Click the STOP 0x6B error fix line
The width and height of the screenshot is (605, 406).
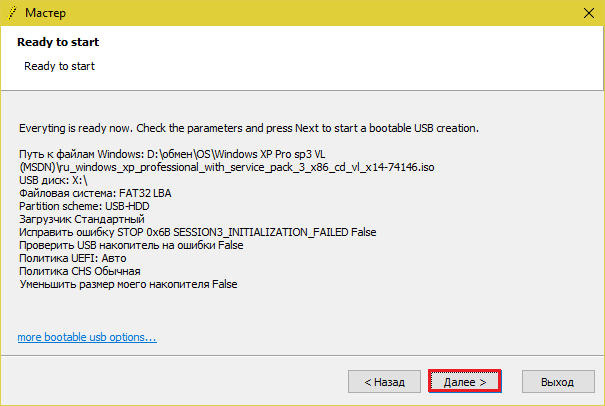[197, 232]
